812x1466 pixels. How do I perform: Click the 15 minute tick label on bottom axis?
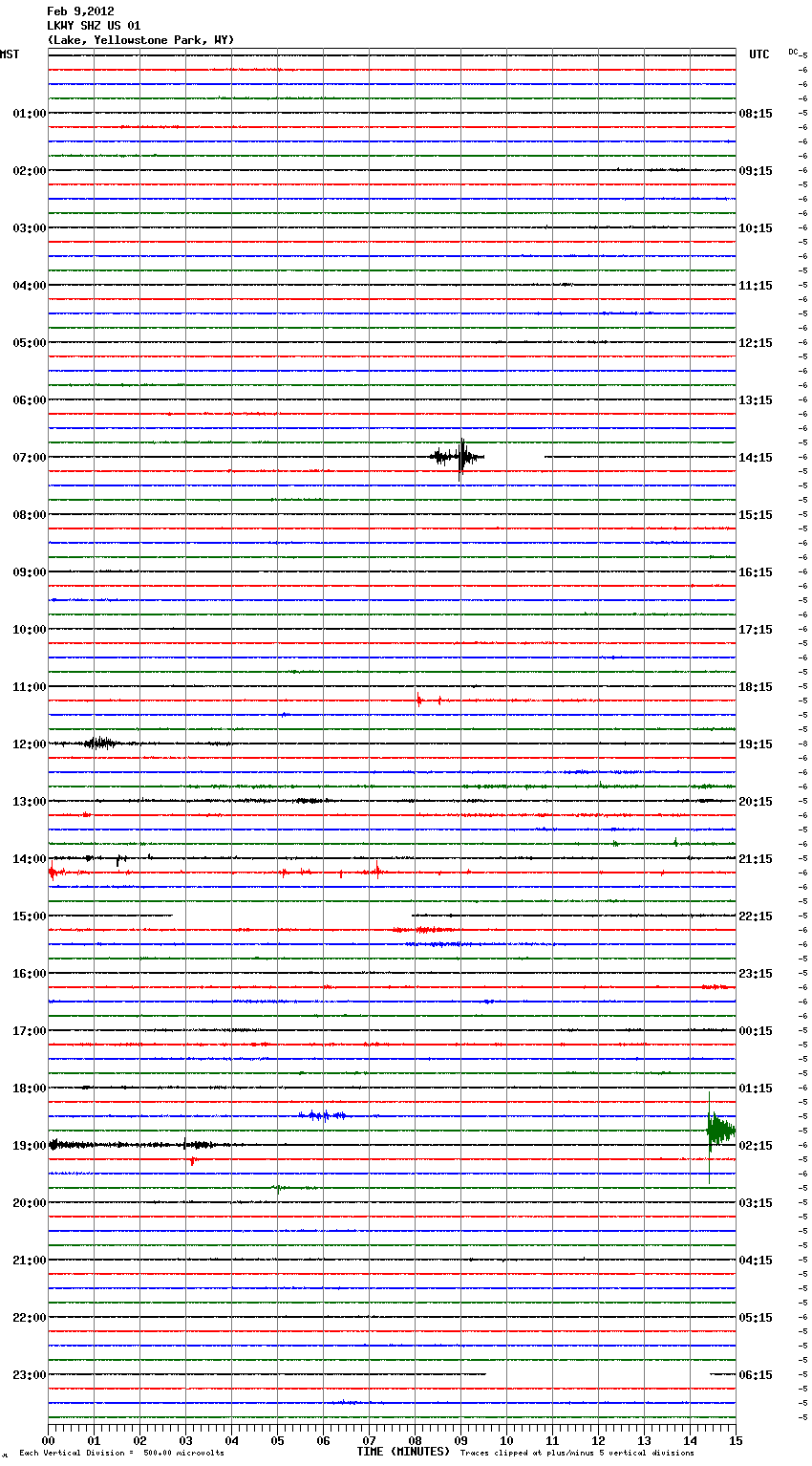(735, 1440)
